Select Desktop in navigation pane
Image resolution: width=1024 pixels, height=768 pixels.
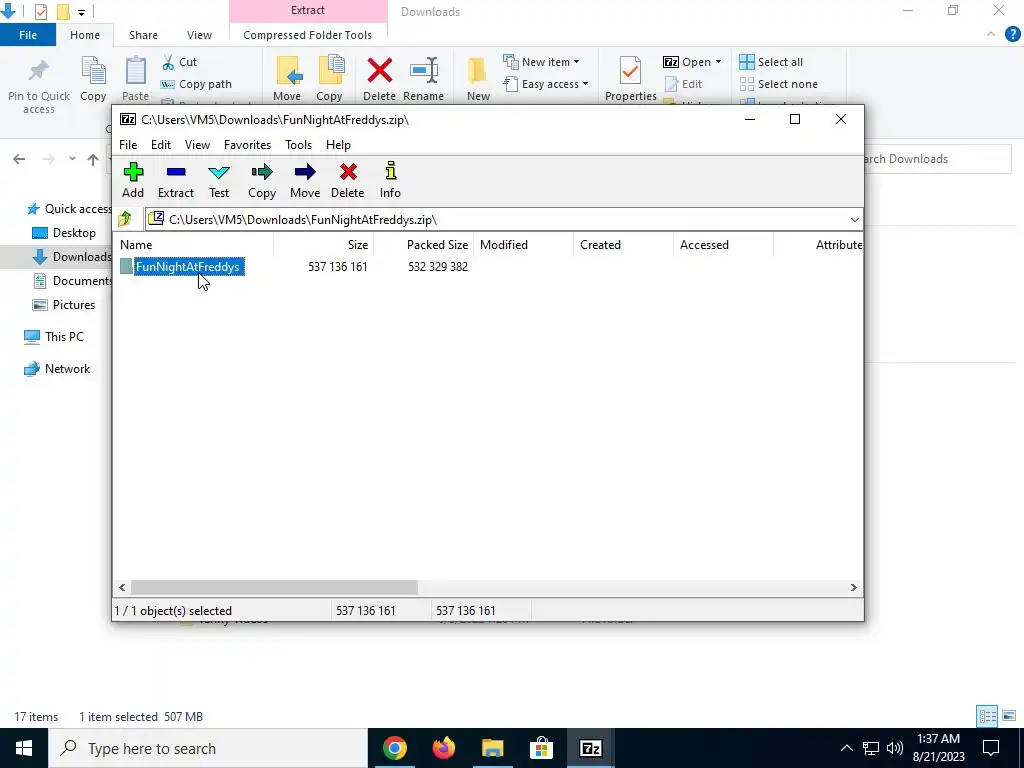point(64,232)
